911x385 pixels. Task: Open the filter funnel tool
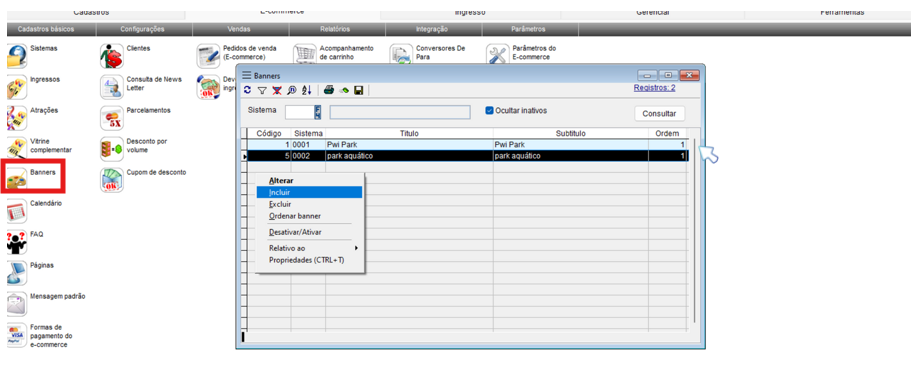coord(262,90)
